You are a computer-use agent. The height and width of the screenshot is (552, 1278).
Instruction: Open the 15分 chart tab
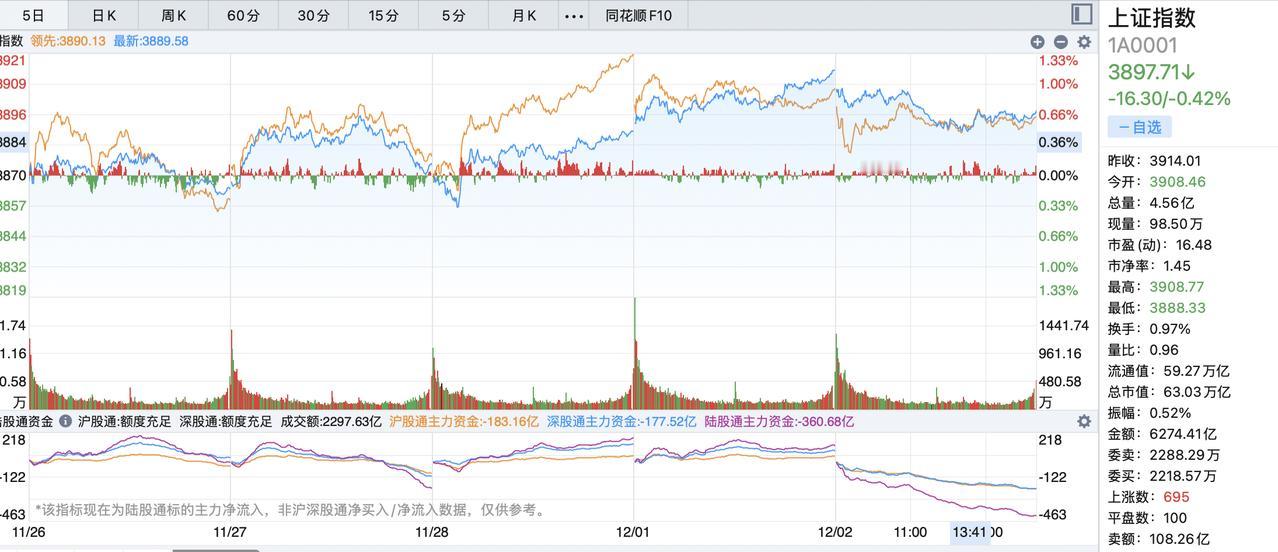(383, 15)
